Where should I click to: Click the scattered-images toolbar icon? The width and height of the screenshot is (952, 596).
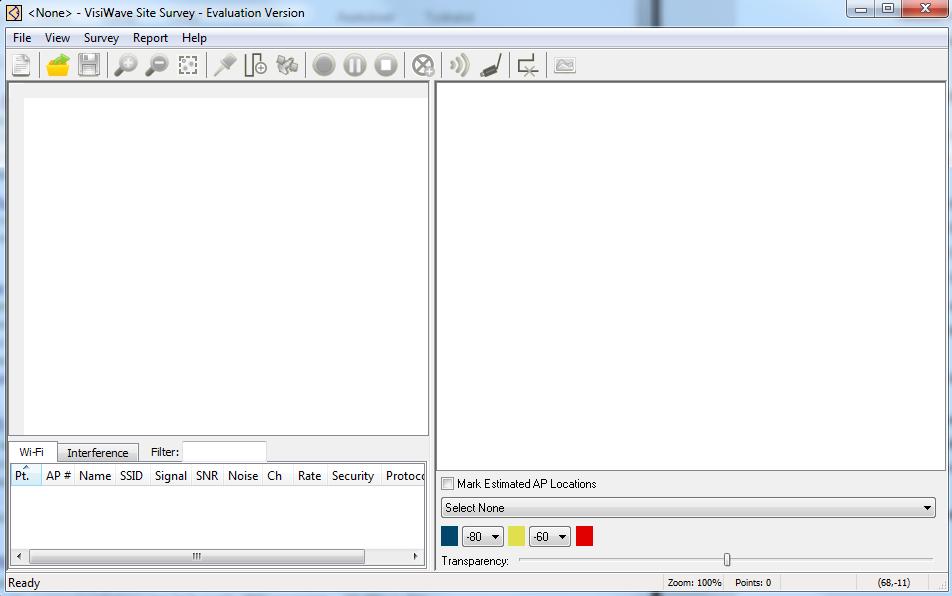287,65
